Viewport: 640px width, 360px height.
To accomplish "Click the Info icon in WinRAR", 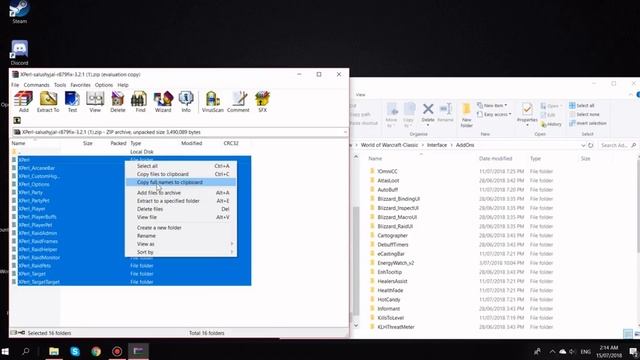I will [x=186, y=102].
